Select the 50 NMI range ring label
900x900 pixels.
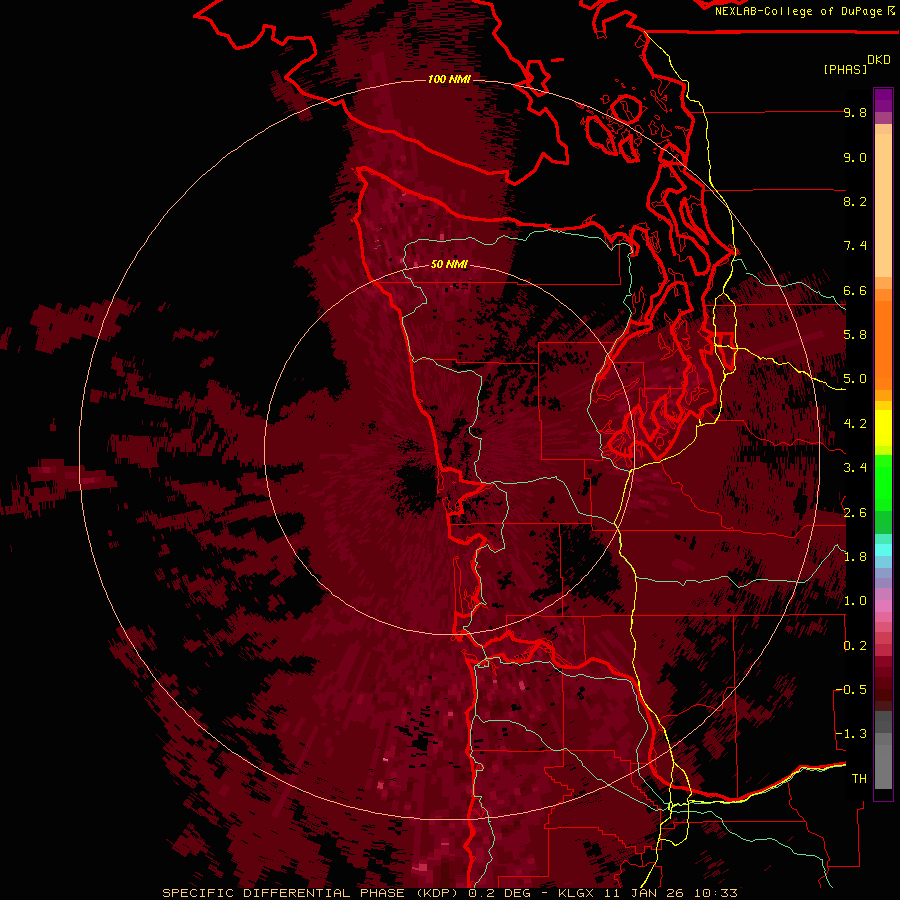(x=449, y=264)
